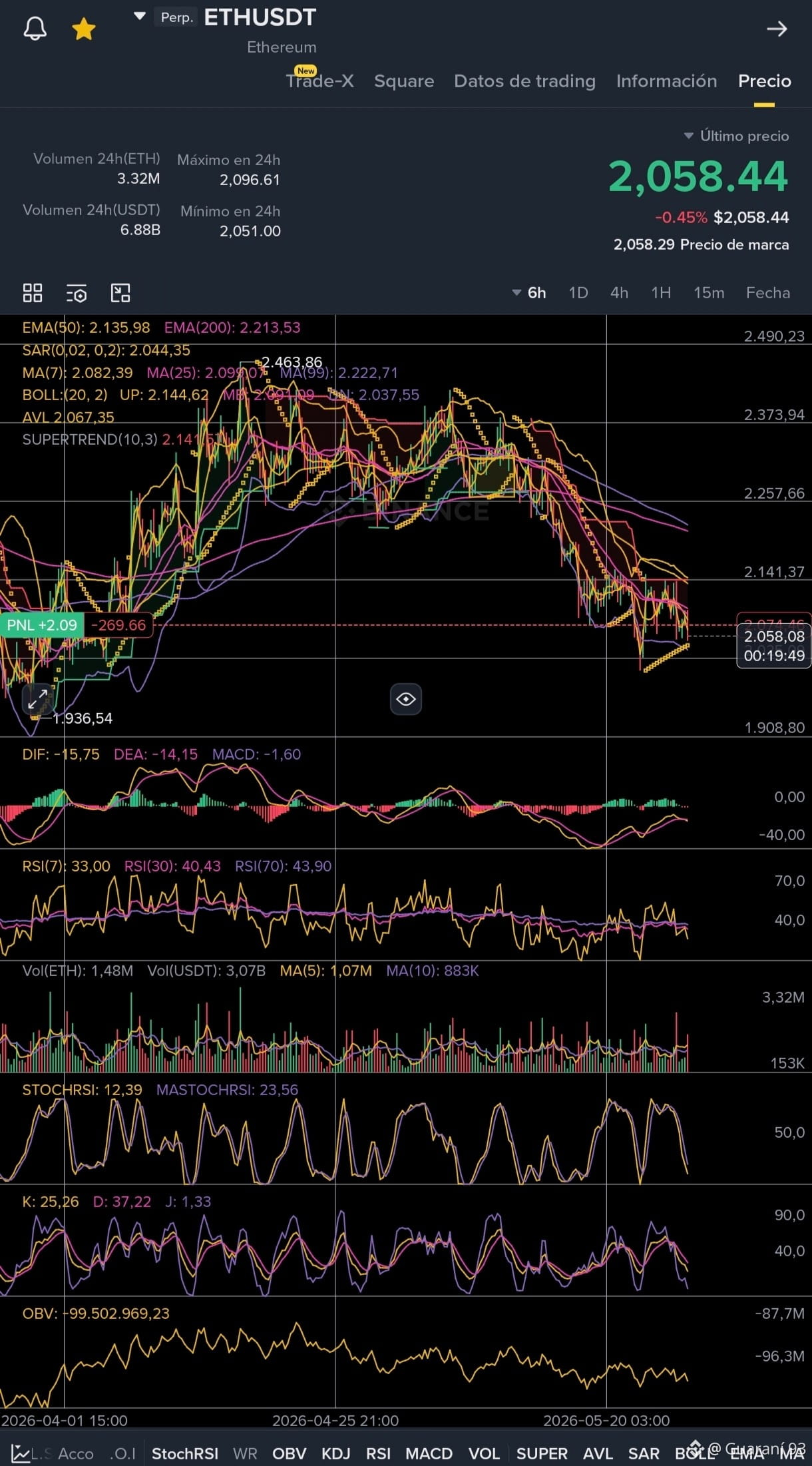Tap the STOCHRSI: 12,39 value
Viewport: 812px width, 1466px height.
click(82, 1090)
